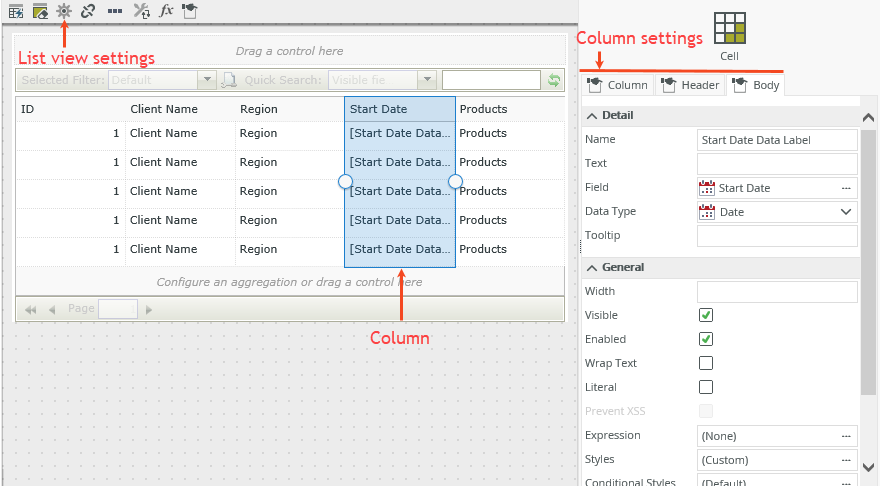Click the chain link icon in toolbar
The width and height of the screenshot is (880, 486).
[88, 11]
